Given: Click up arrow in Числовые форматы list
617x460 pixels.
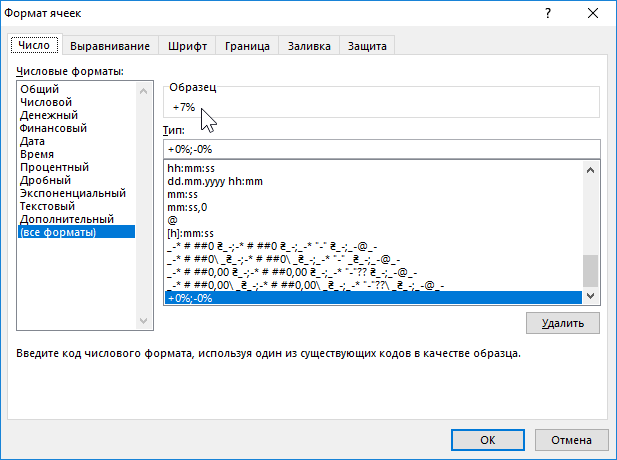Looking at the screenshot, I should (x=144, y=91).
